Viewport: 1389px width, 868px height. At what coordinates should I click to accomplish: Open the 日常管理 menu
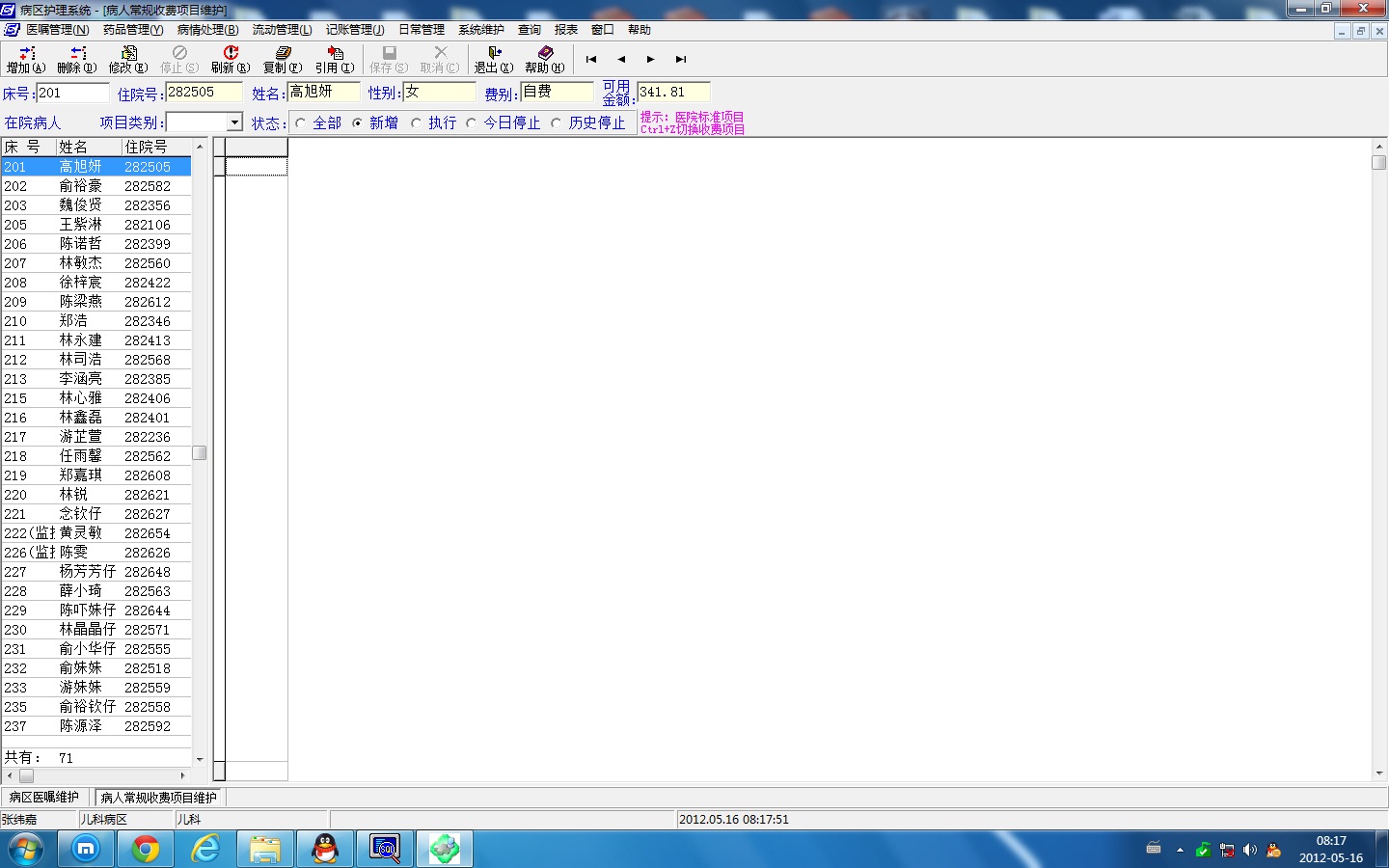tap(422, 30)
